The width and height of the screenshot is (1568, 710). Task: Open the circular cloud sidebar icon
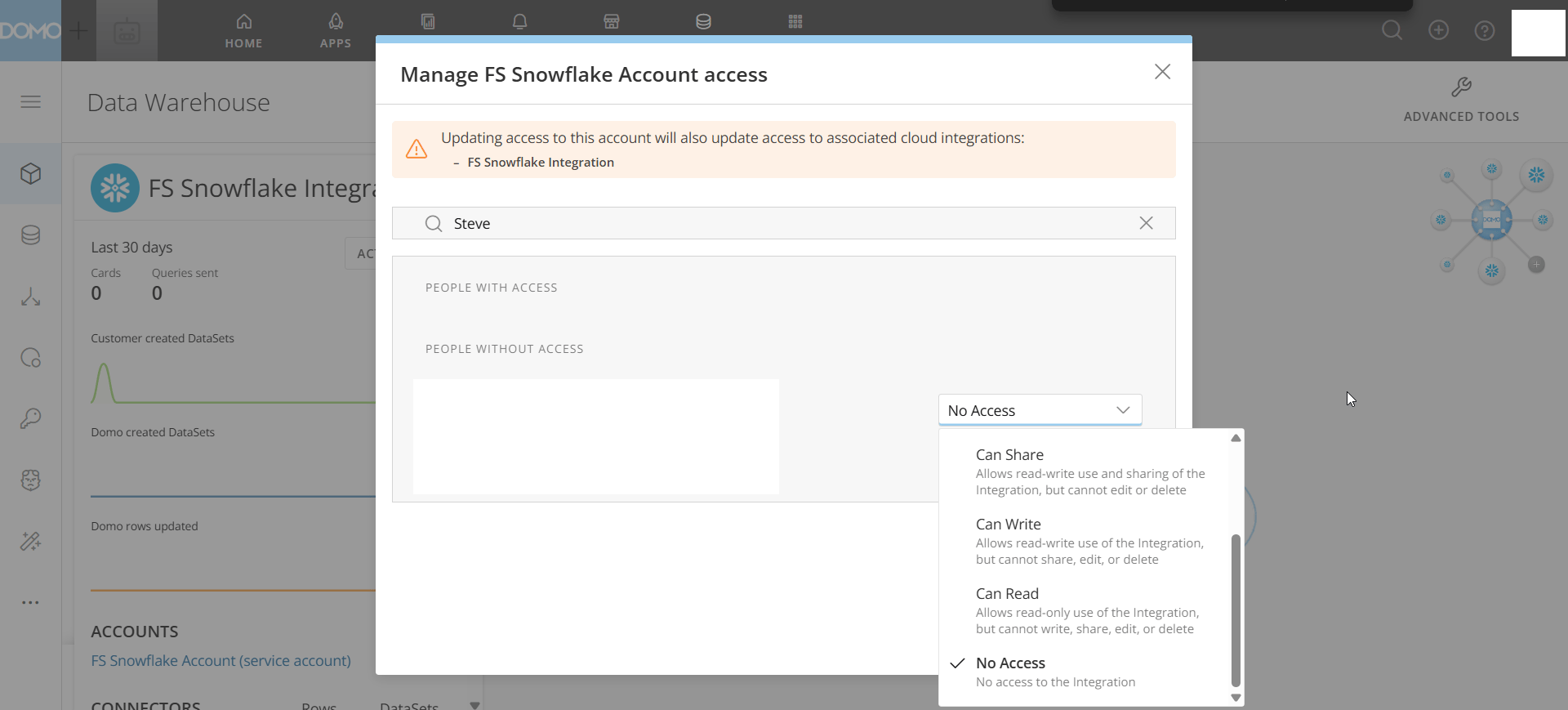31,358
